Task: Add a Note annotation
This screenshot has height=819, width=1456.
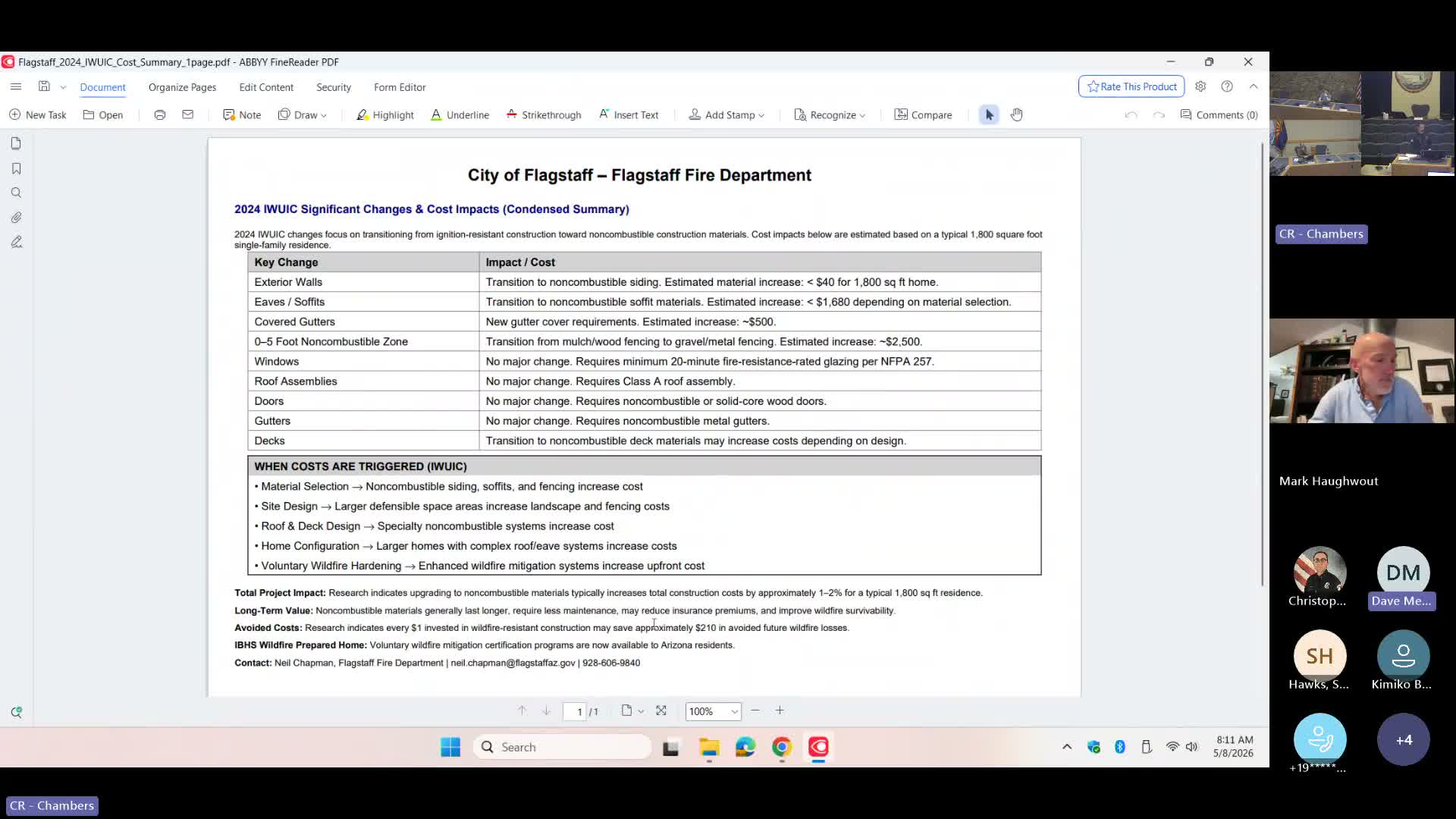Action: [242, 115]
